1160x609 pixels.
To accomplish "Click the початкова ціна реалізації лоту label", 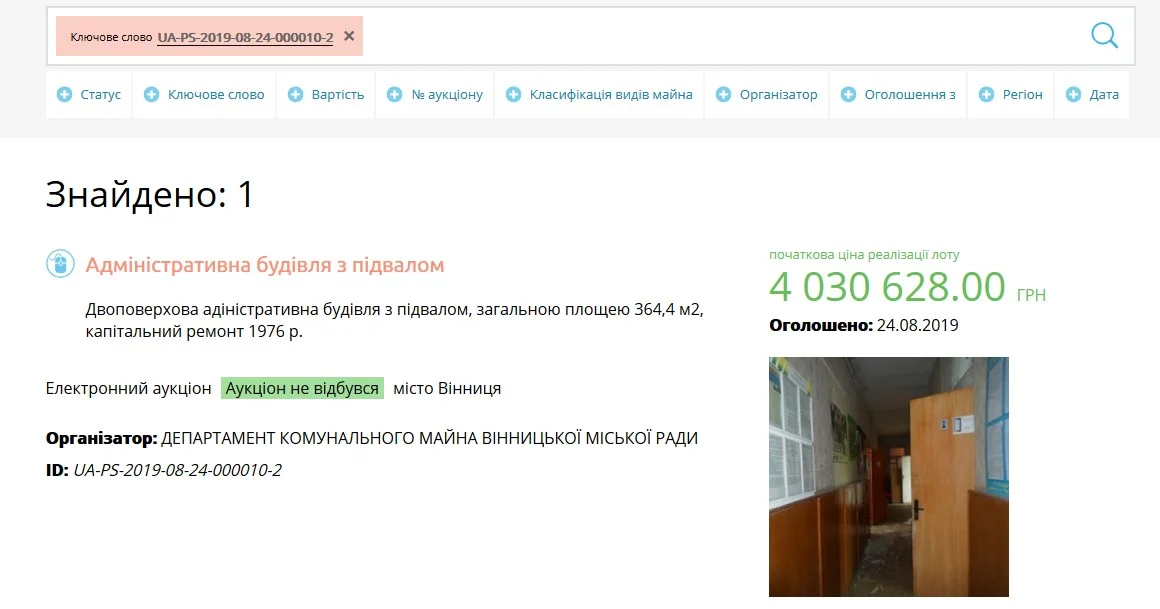I will coord(864,255).
